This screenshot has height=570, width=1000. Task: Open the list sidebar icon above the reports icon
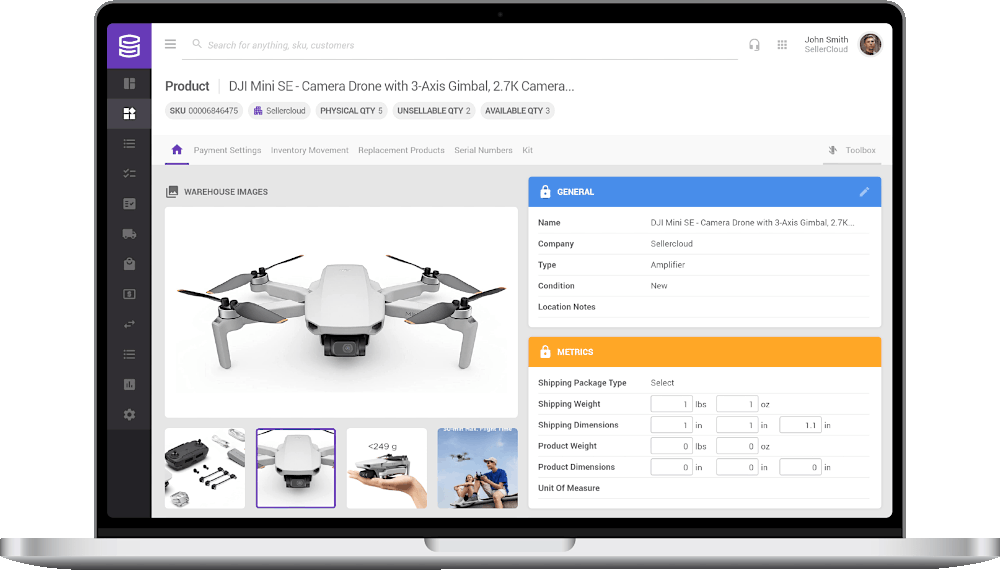(129, 354)
